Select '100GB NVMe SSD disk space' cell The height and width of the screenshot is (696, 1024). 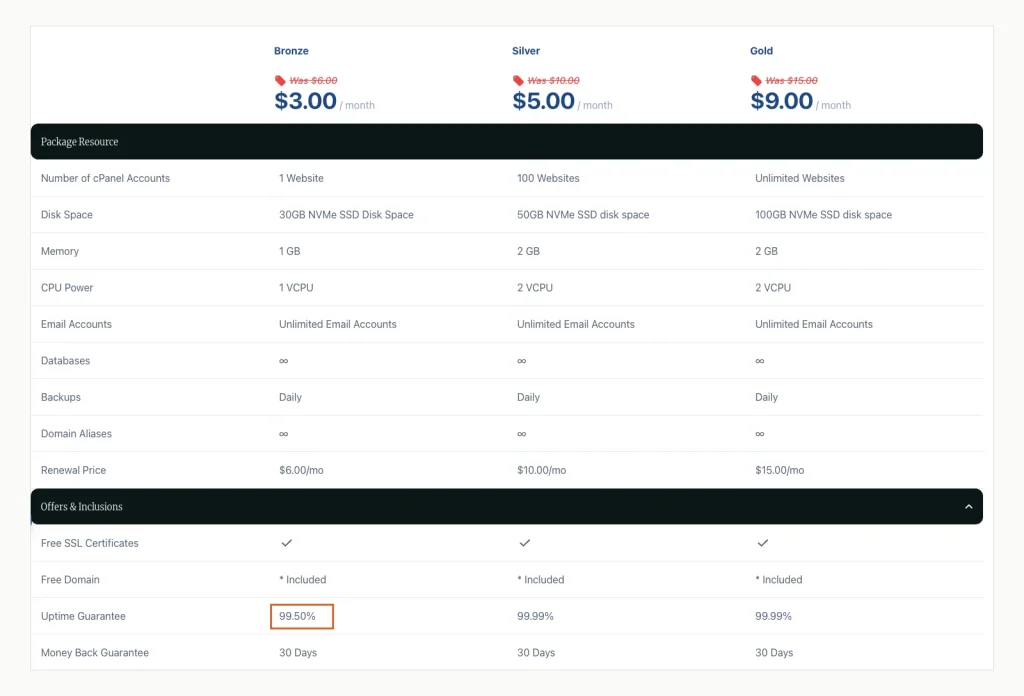point(824,215)
